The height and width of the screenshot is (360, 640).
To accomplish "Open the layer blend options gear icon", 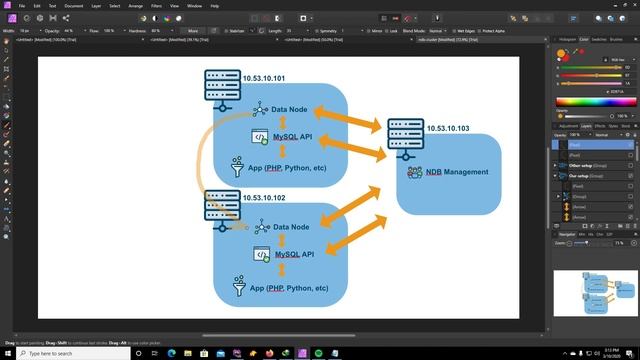I will (x=628, y=135).
